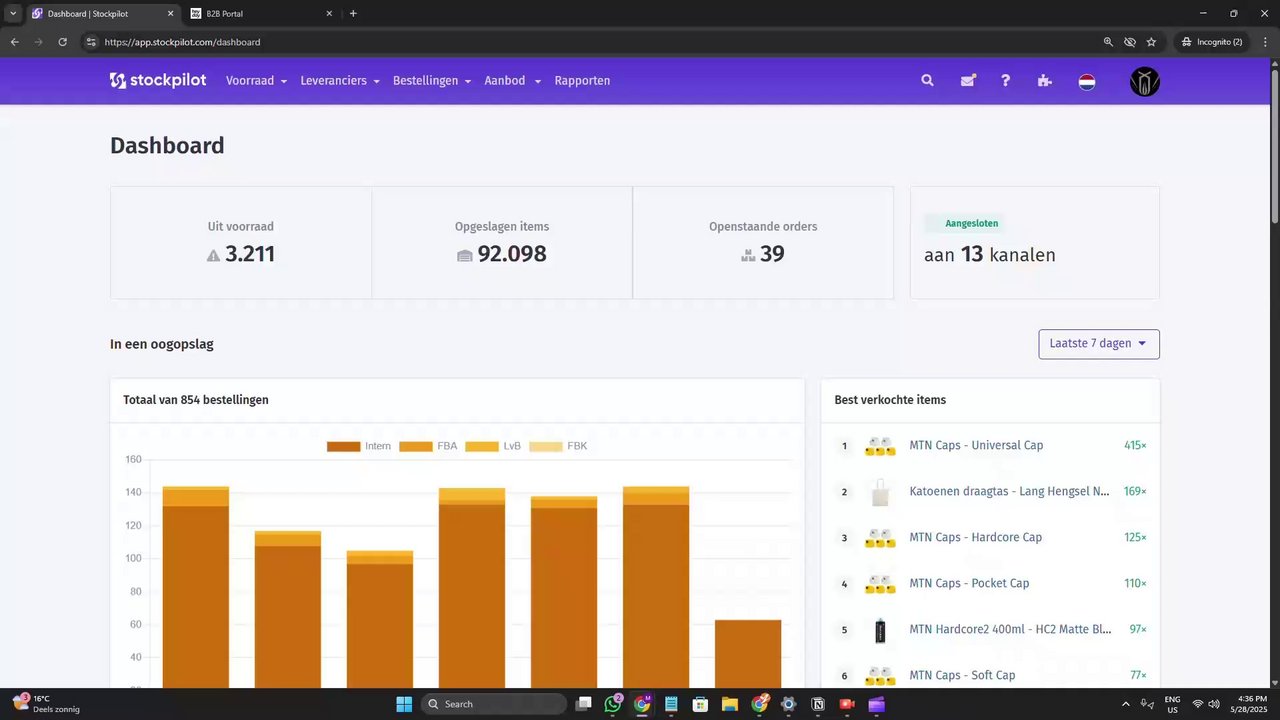Click the warehouse icon beside 92.098
Image resolution: width=1280 pixels, height=720 pixels.
[x=464, y=256]
